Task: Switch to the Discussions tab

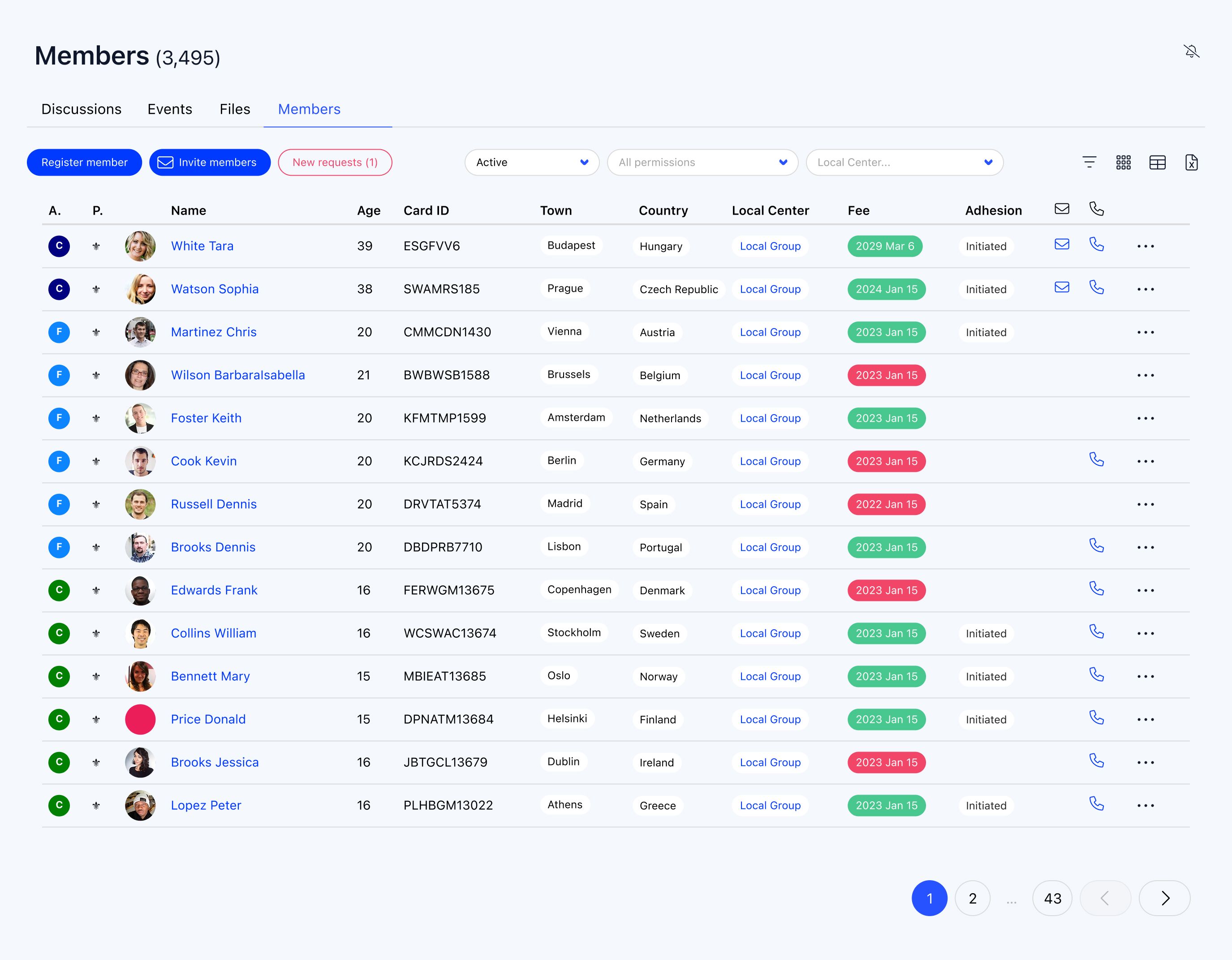Action: point(81,109)
